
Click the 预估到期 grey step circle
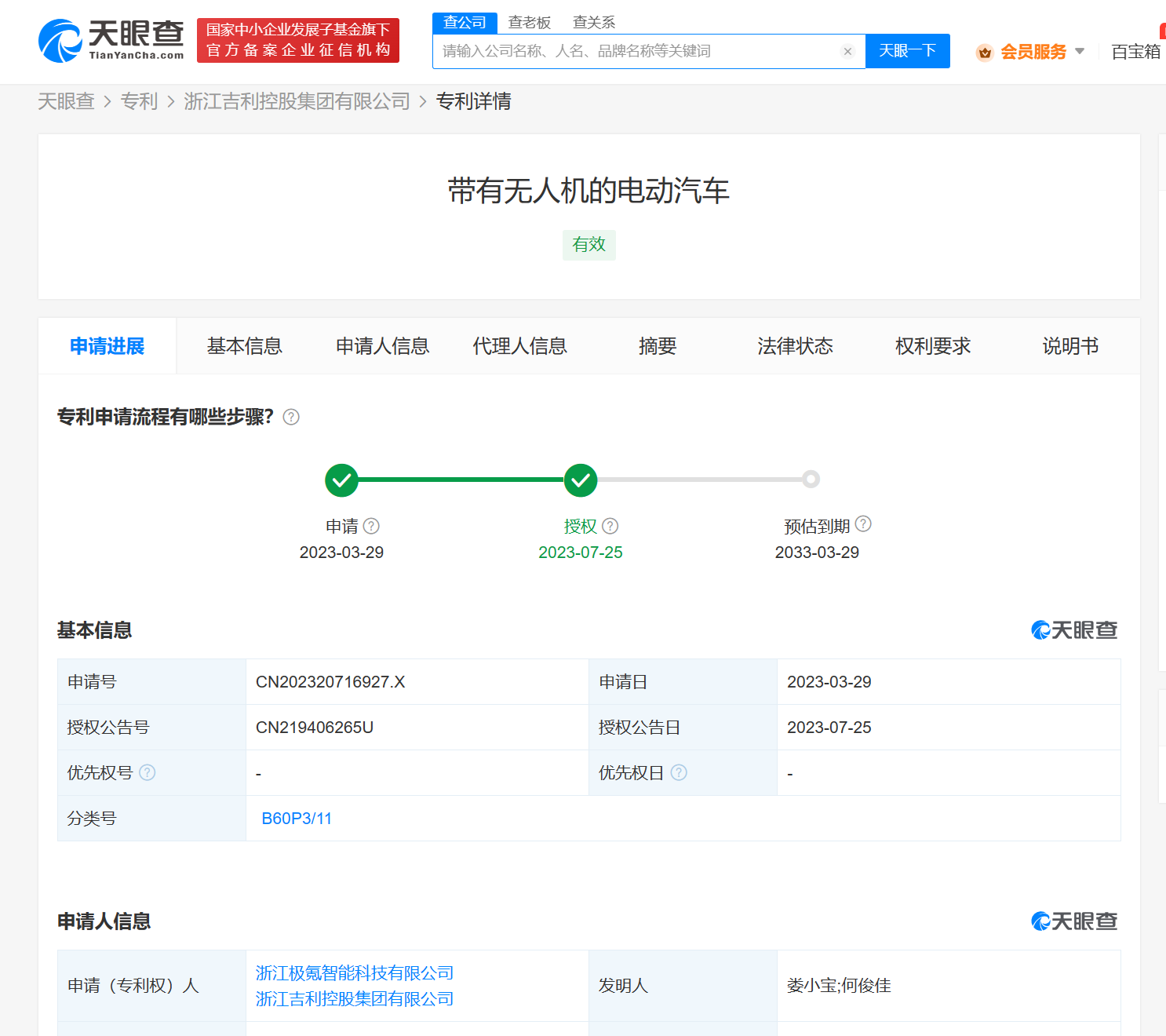click(811, 479)
